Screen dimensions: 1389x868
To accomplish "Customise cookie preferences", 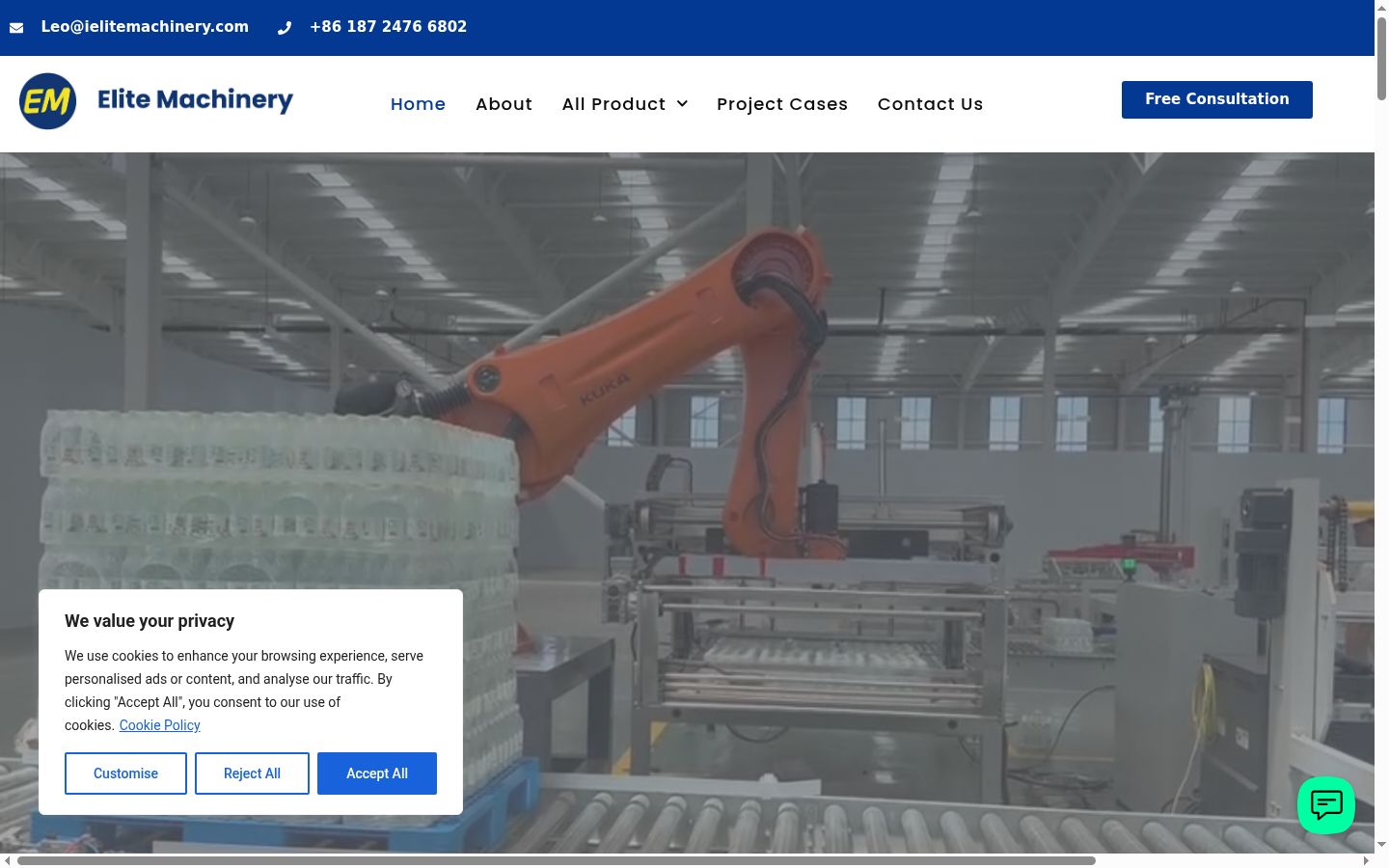I will 125,773.
